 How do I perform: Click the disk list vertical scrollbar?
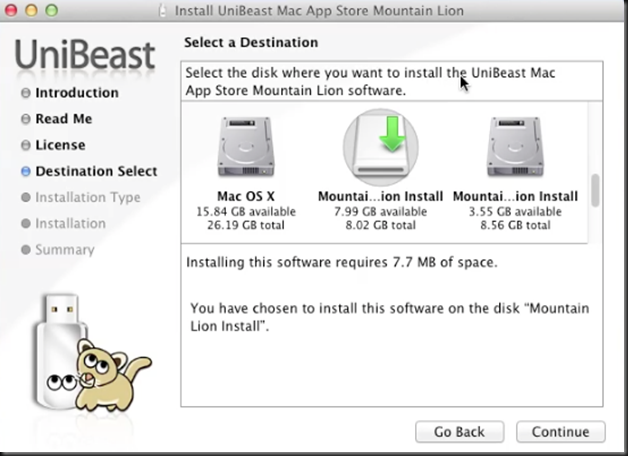tap(596, 189)
